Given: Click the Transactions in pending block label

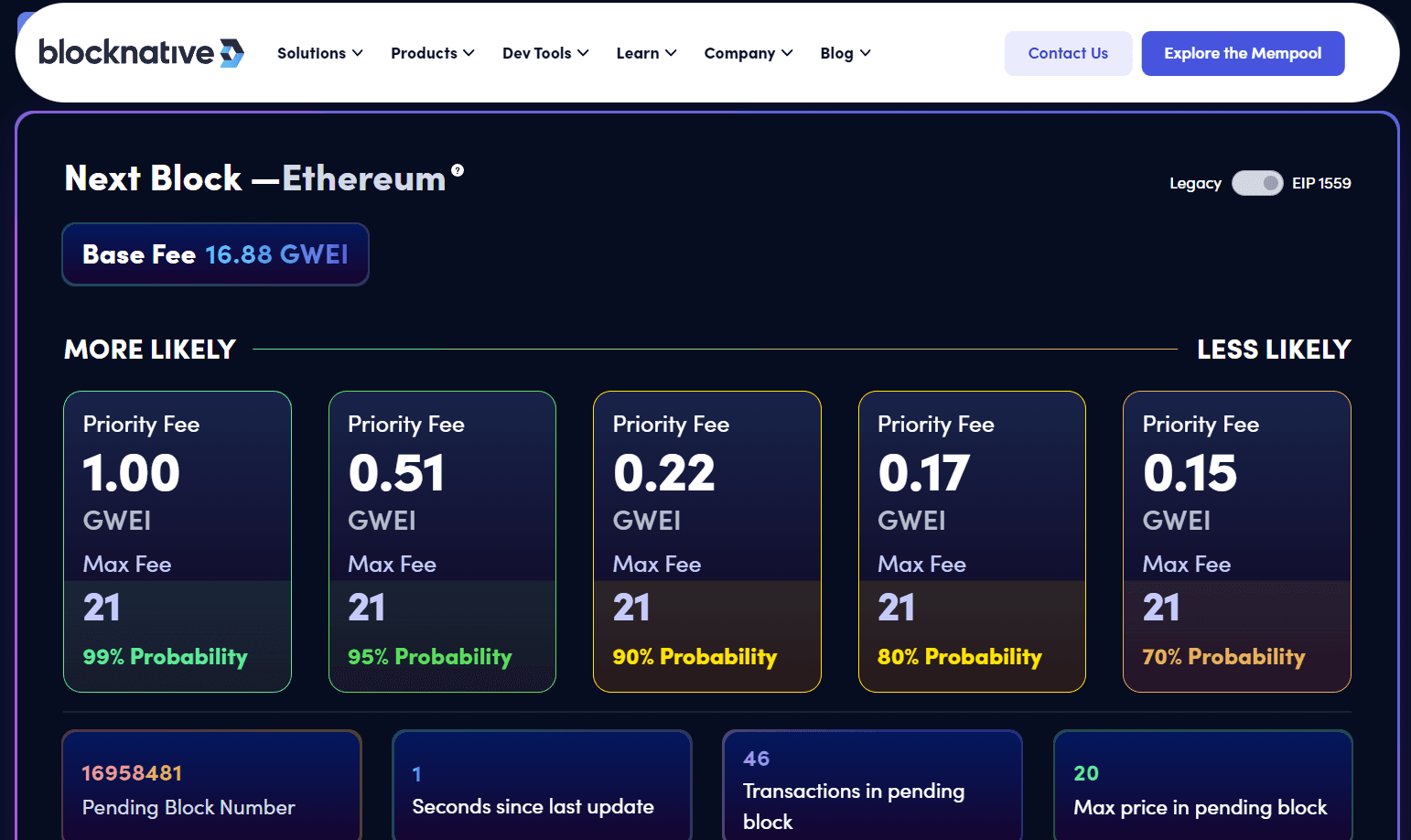Looking at the screenshot, I should point(854,806).
